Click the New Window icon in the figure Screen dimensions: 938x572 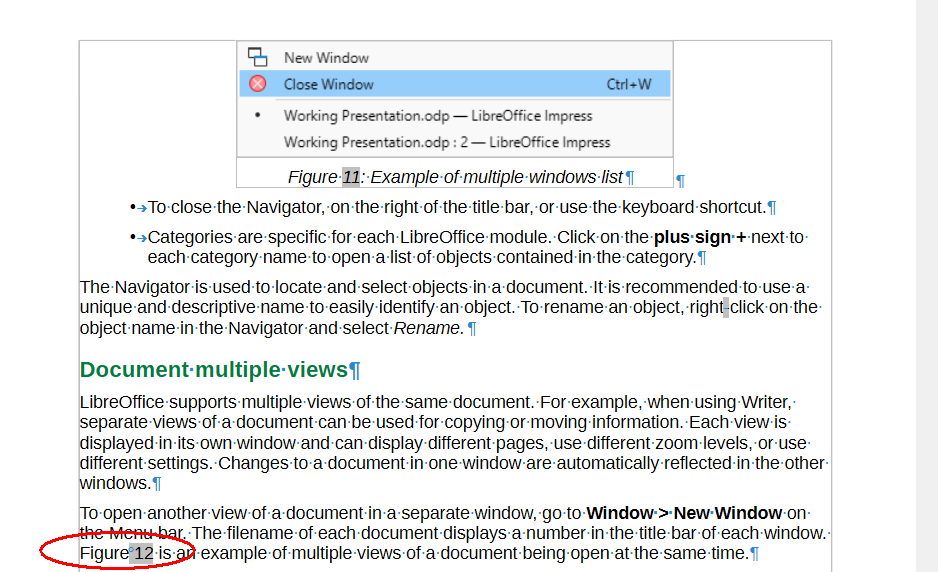pos(258,57)
